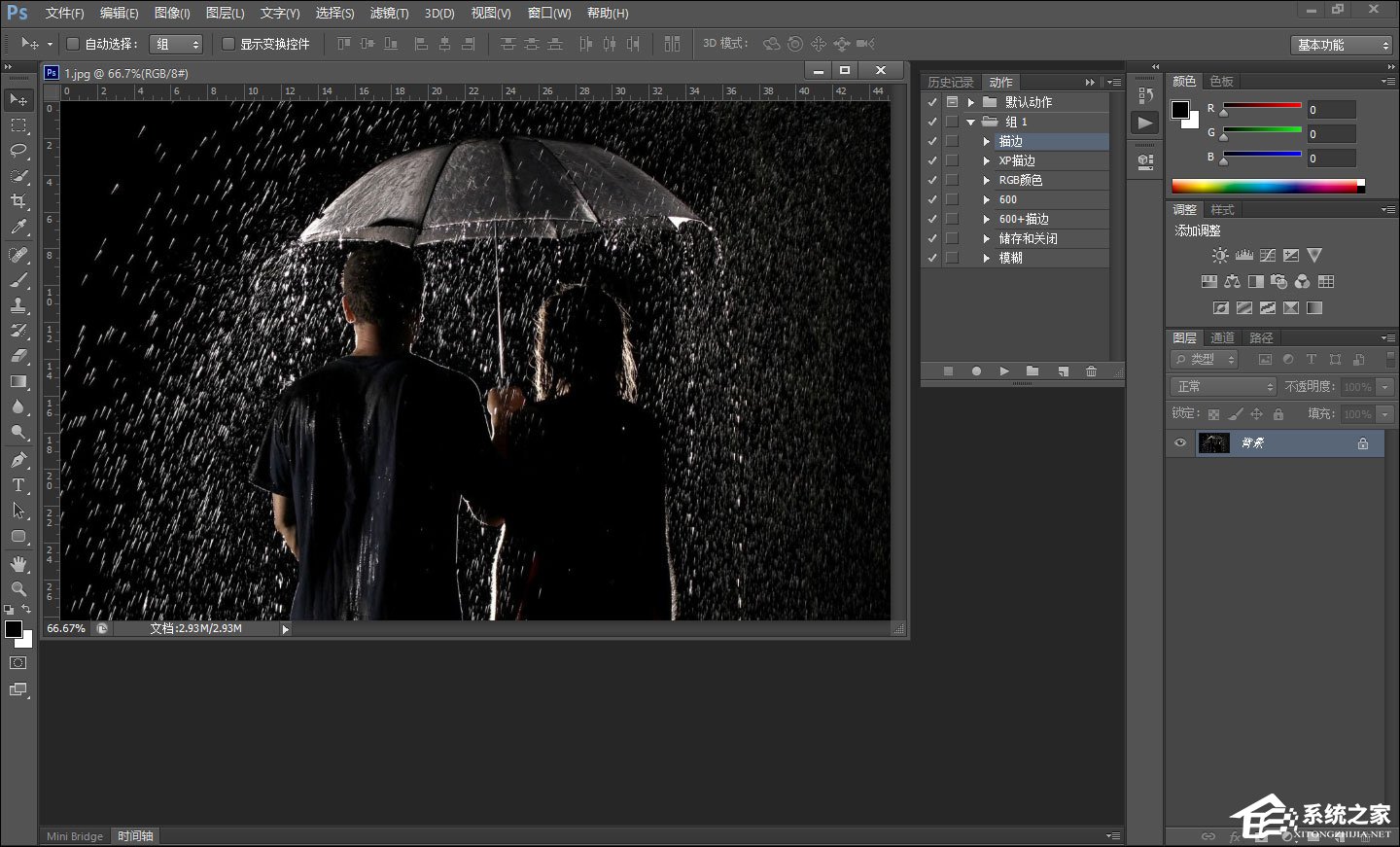Open the 基本功能 workspace dropdown
The width and height of the screenshot is (1400, 847).
(1344, 45)
